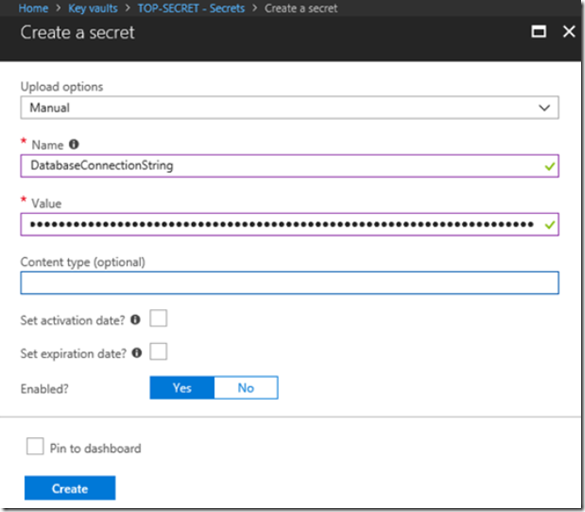Focus the Content type input field
585x512 pixels.
pos(290,283)
